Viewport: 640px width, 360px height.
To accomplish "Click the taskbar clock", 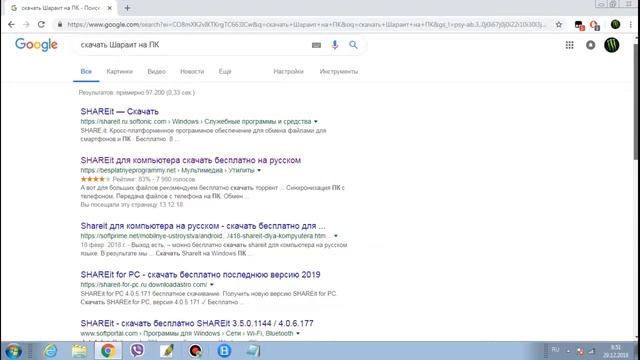I will coord(616,351).
